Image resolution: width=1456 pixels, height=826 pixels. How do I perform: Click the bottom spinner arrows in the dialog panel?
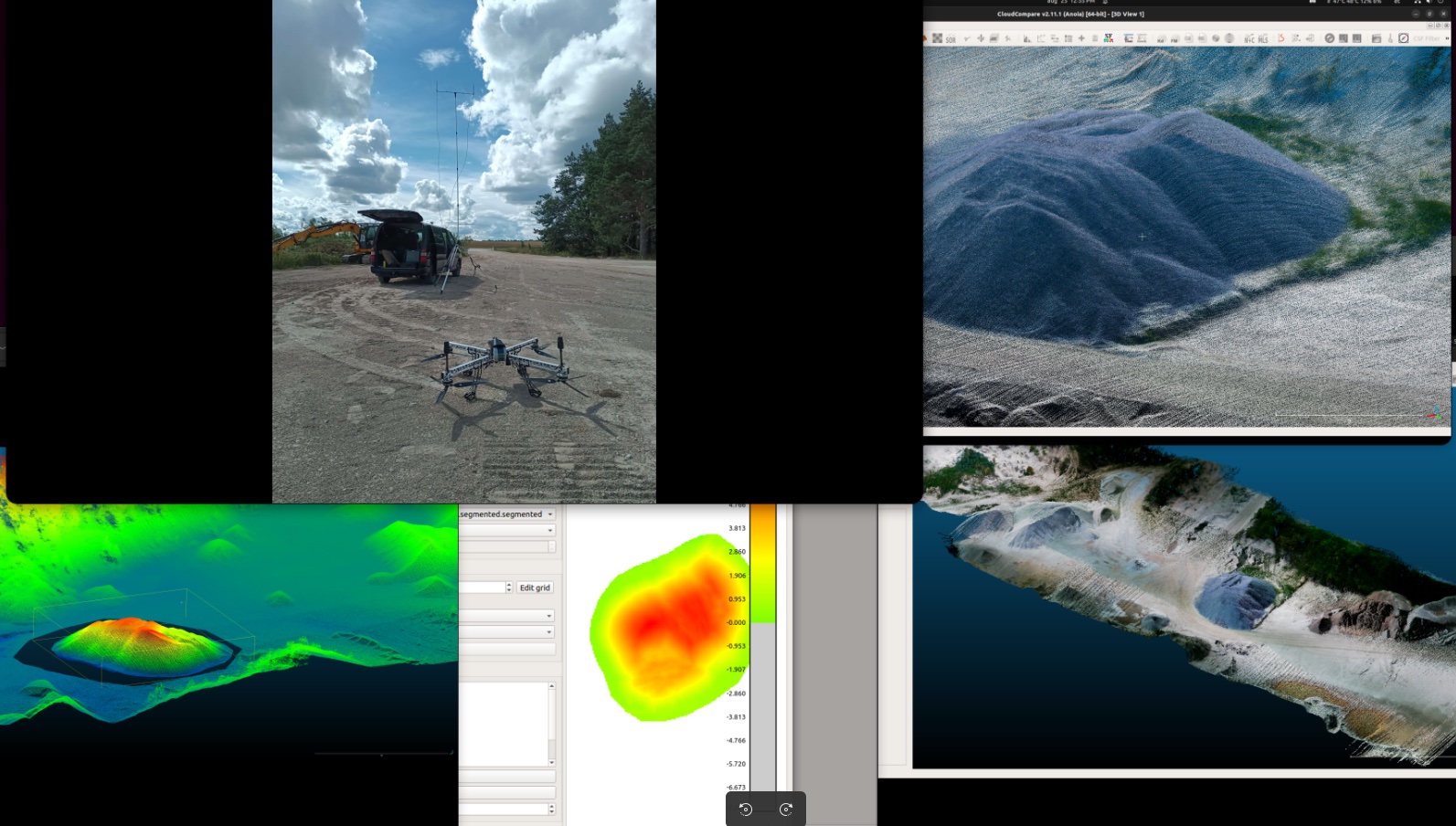coord(551,810)
